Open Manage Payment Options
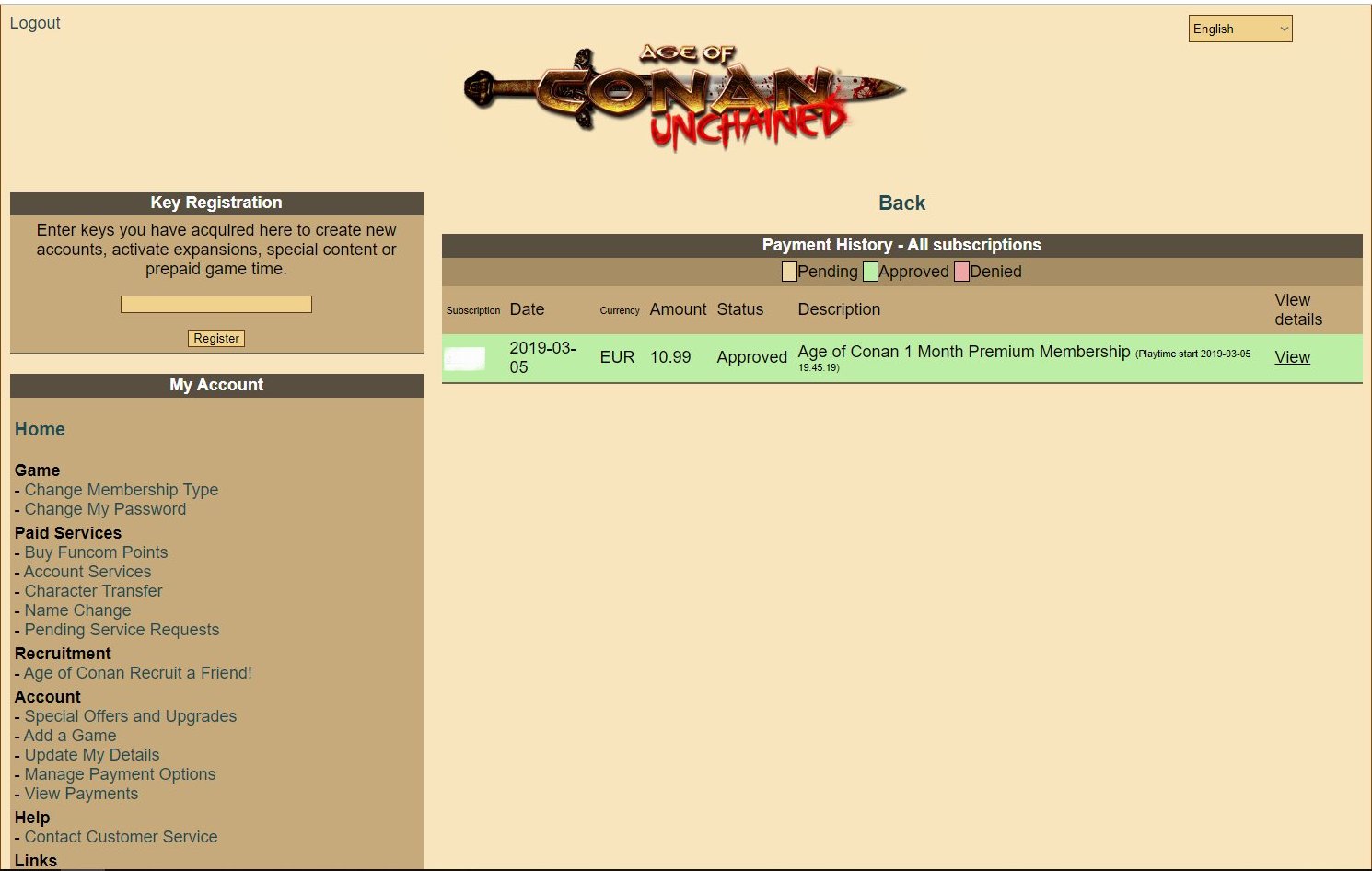The width and height of the screenshot is (1372, 871). [120, 774]
